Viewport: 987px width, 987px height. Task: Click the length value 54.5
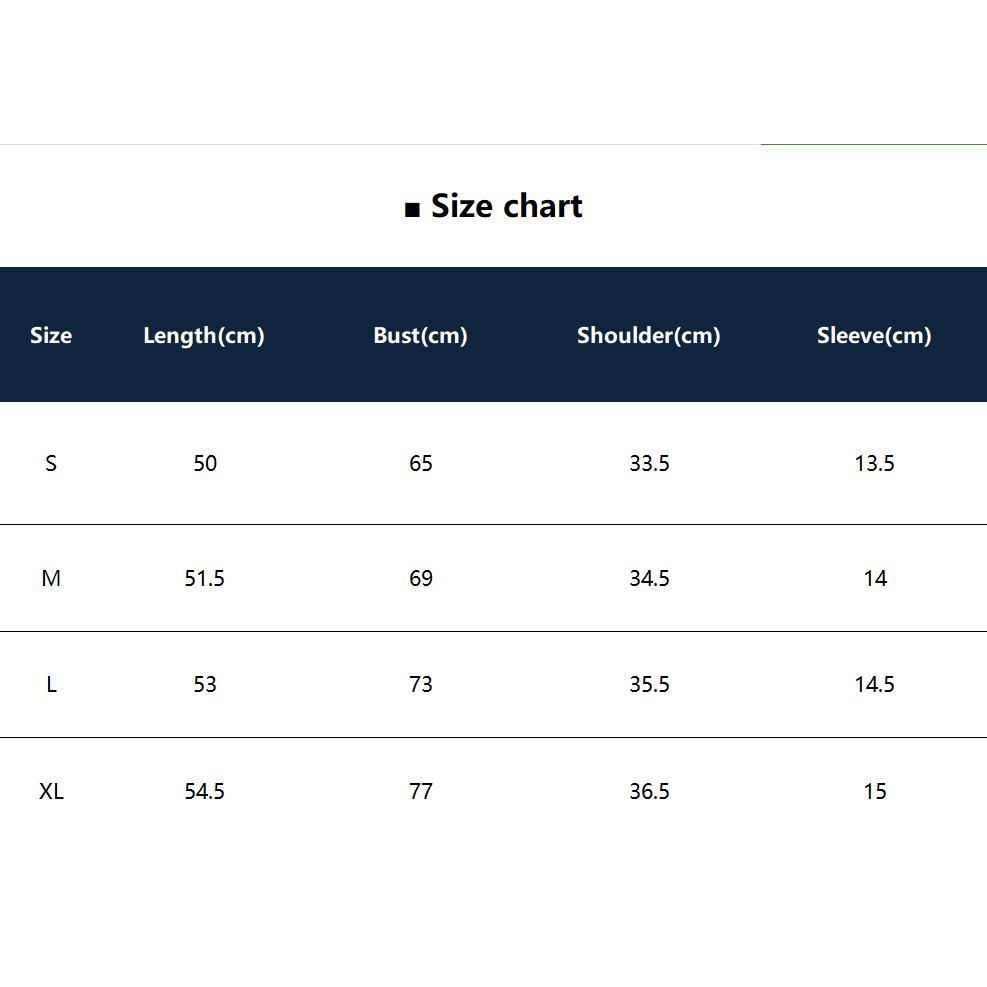[x=205, y=791]
